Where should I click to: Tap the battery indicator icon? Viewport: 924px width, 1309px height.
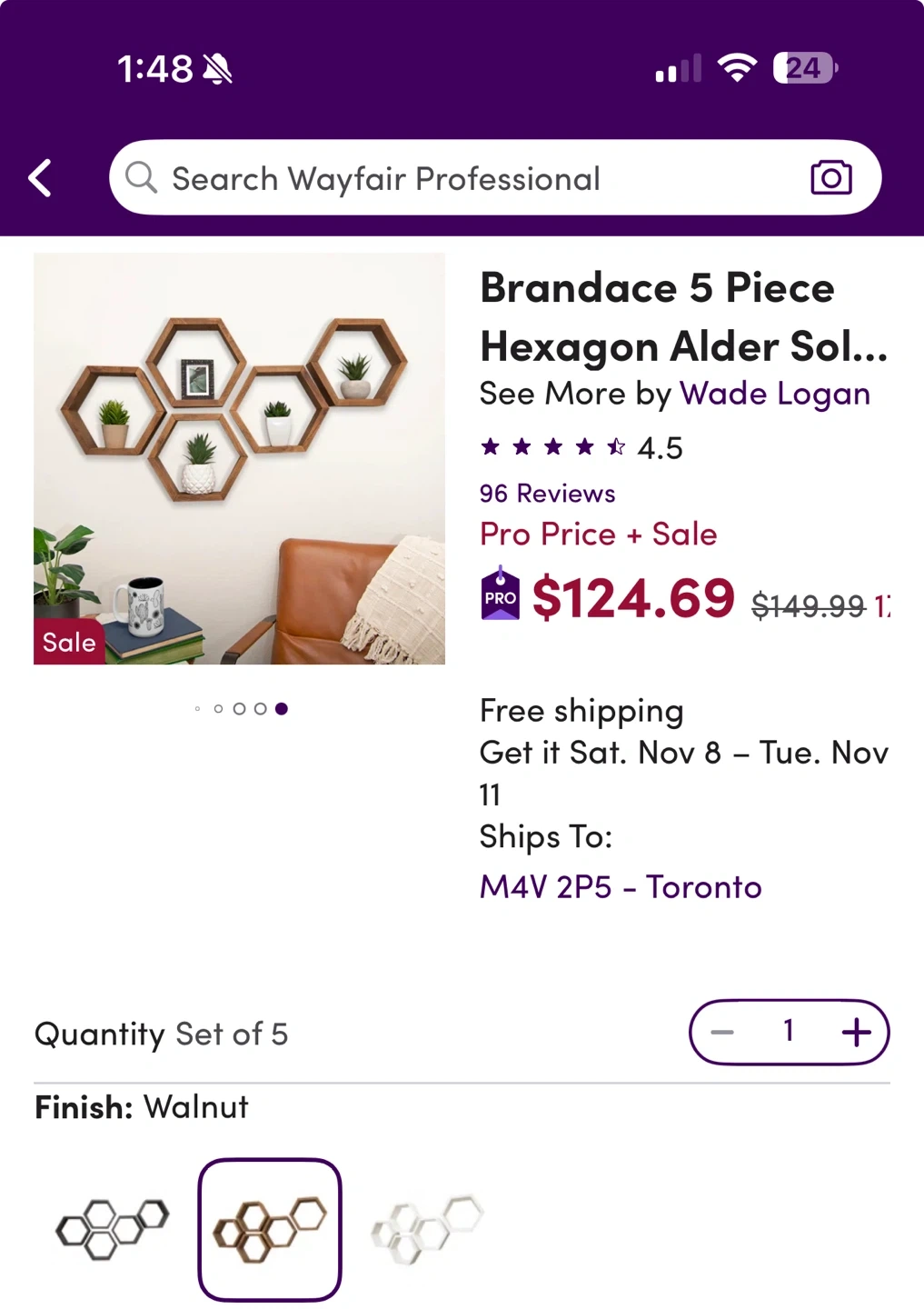tap(805, 67)
